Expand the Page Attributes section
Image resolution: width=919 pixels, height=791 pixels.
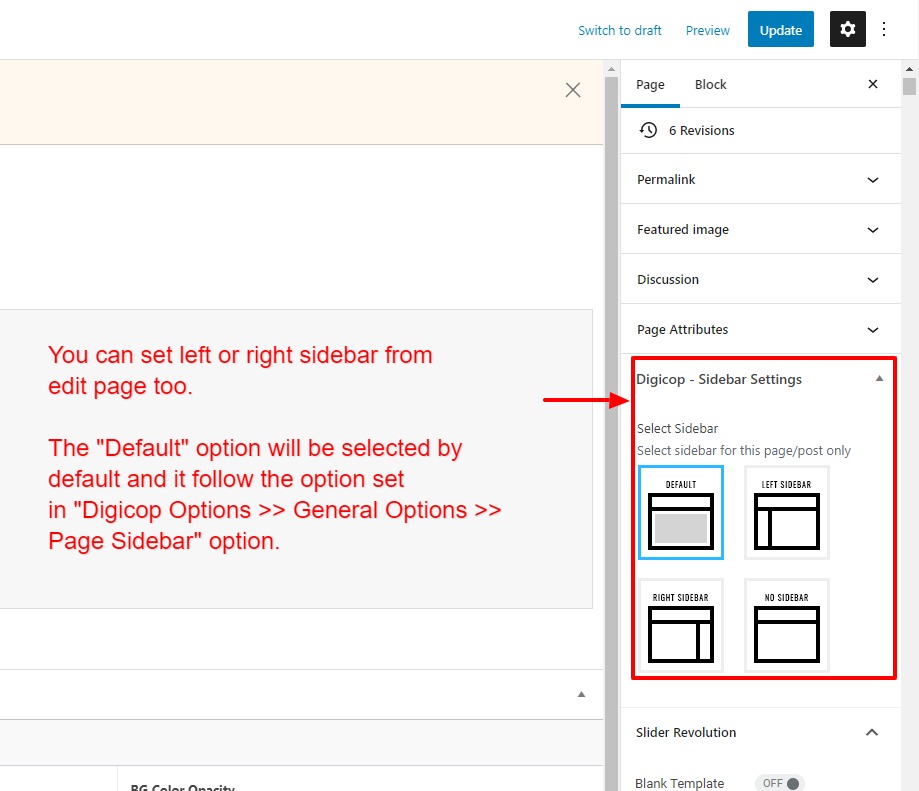[x=759, y=330]
